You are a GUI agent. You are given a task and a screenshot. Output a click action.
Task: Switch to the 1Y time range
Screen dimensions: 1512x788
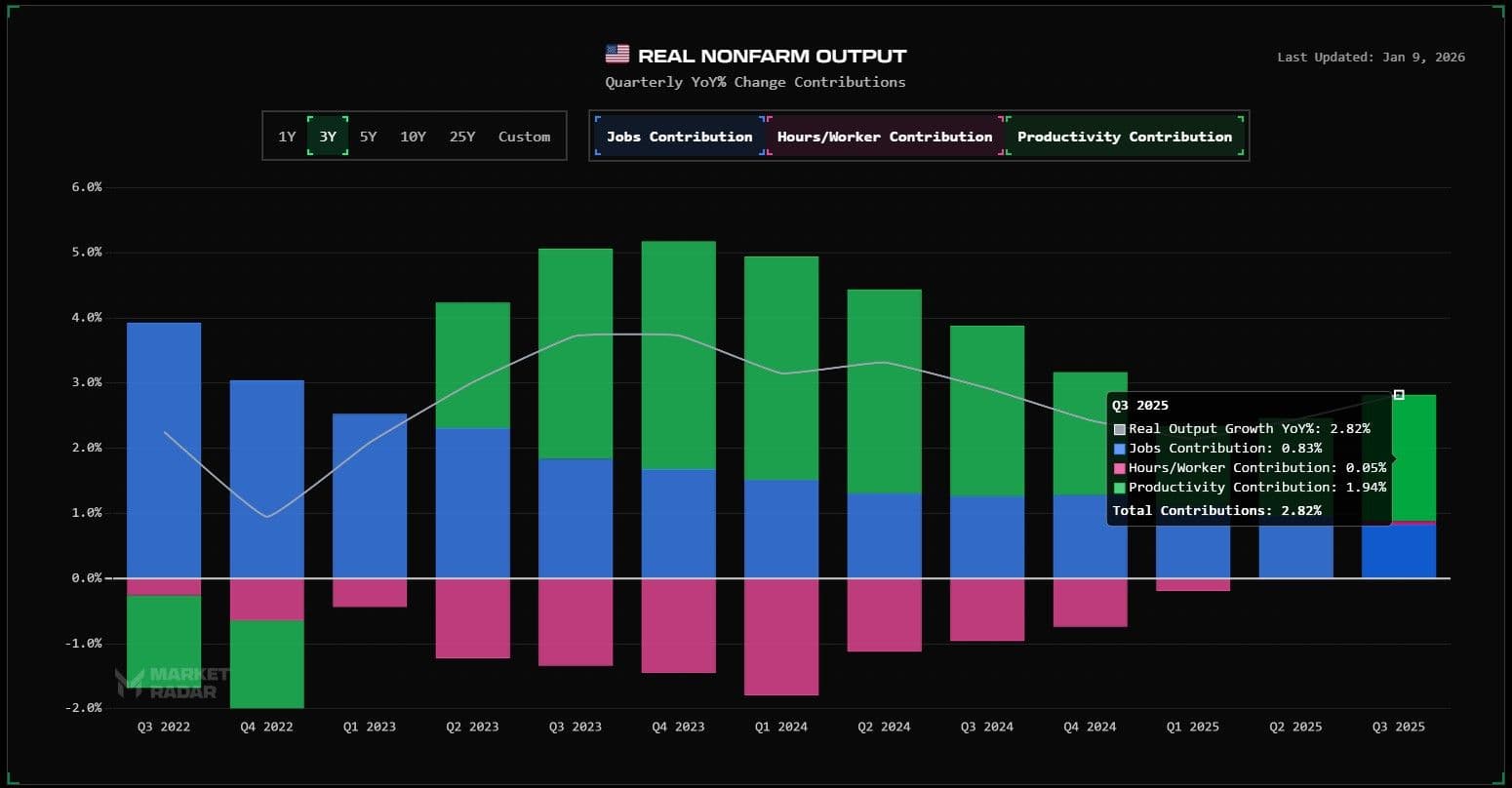(287, 137)
